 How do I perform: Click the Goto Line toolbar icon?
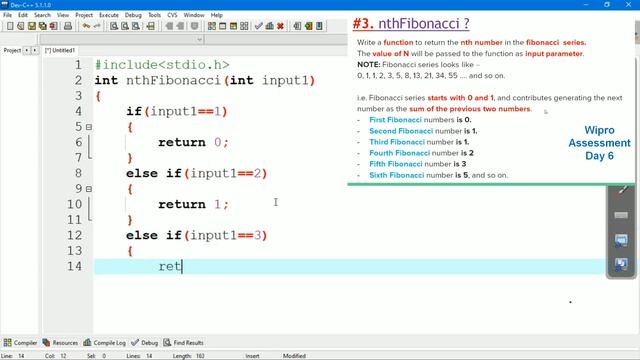tap(151, 26)
